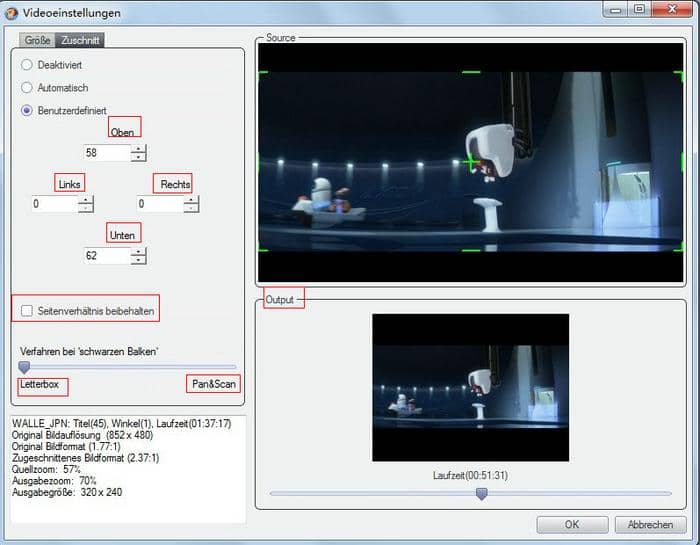The height and width of the screenshot is (545, 700).
Task: Click 'Quellzoom: 57%' text
Action: (x=46, y=470)
